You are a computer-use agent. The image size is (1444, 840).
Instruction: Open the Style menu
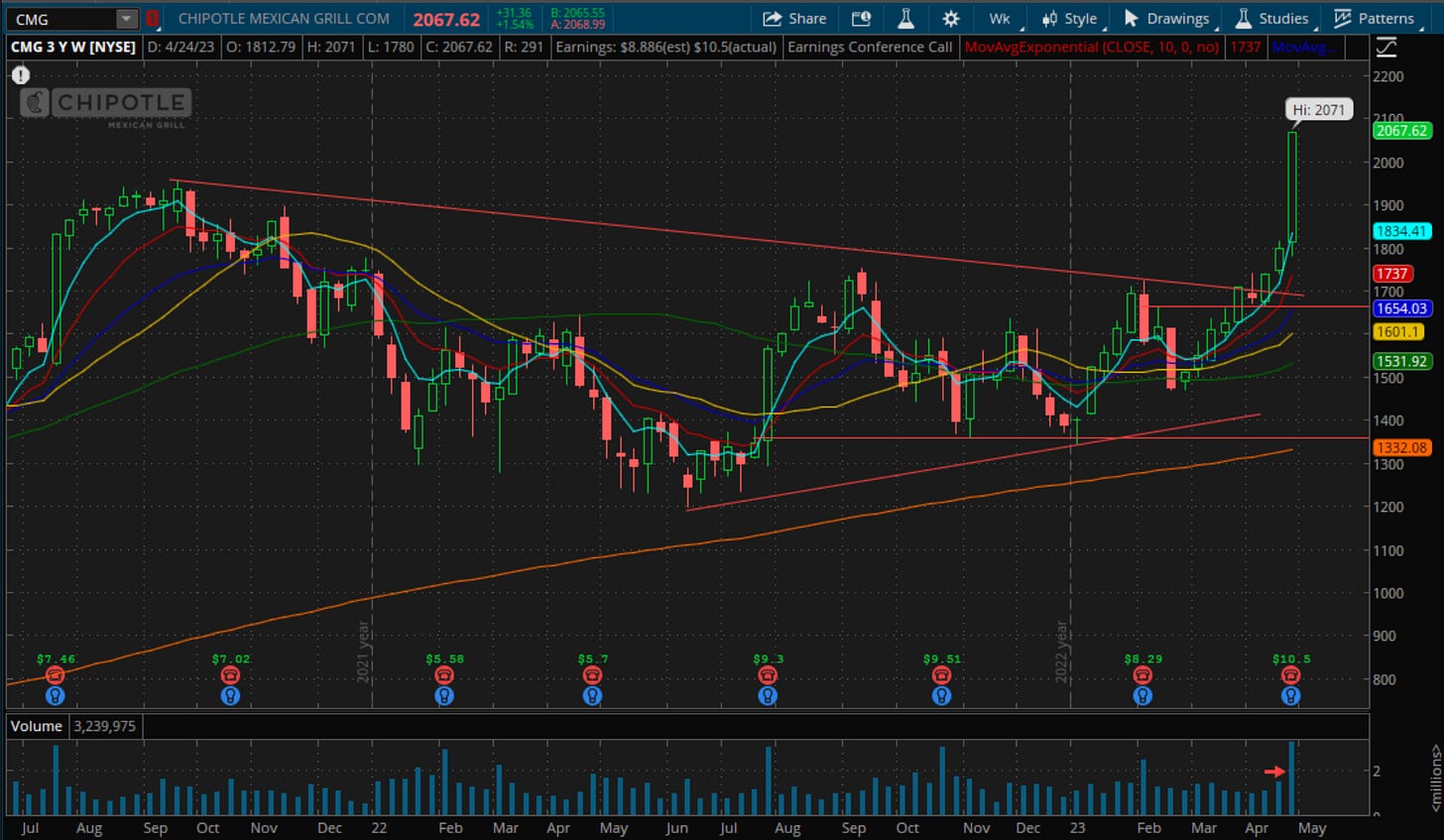pos(1070,18)
